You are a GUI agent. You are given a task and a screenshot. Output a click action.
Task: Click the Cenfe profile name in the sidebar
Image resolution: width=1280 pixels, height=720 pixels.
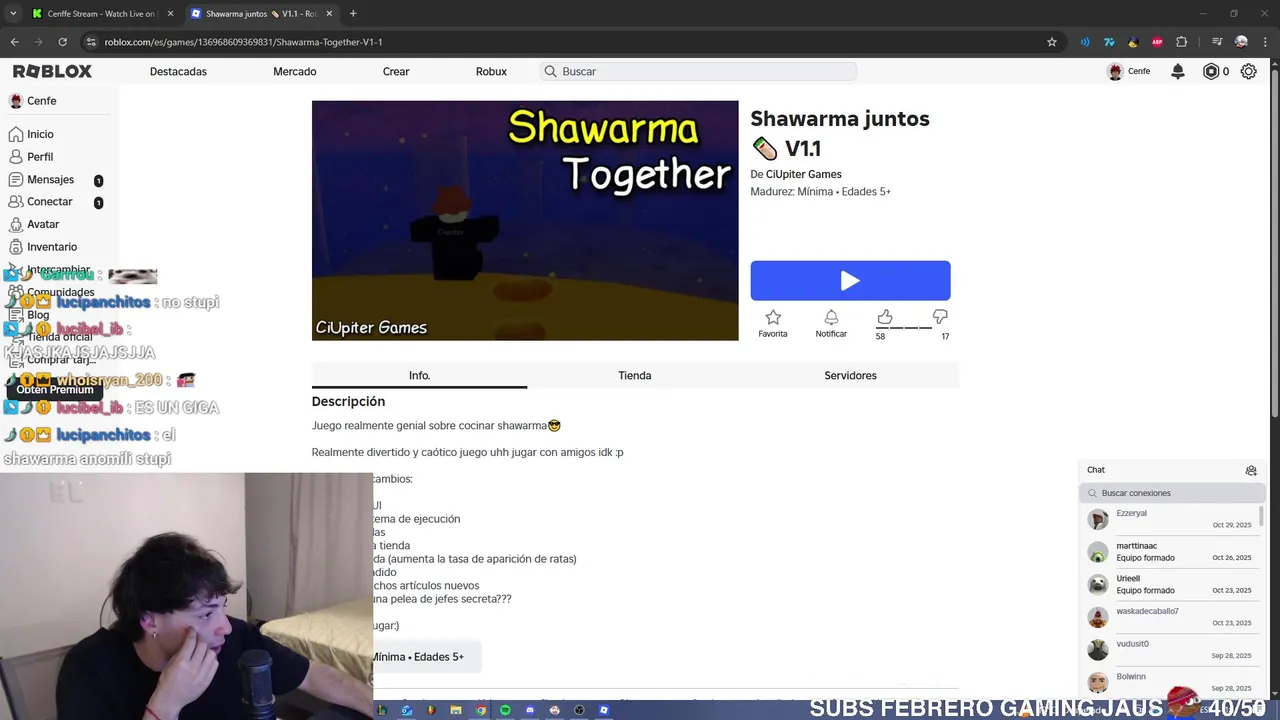pyautogui.click(x=42, y=101)
